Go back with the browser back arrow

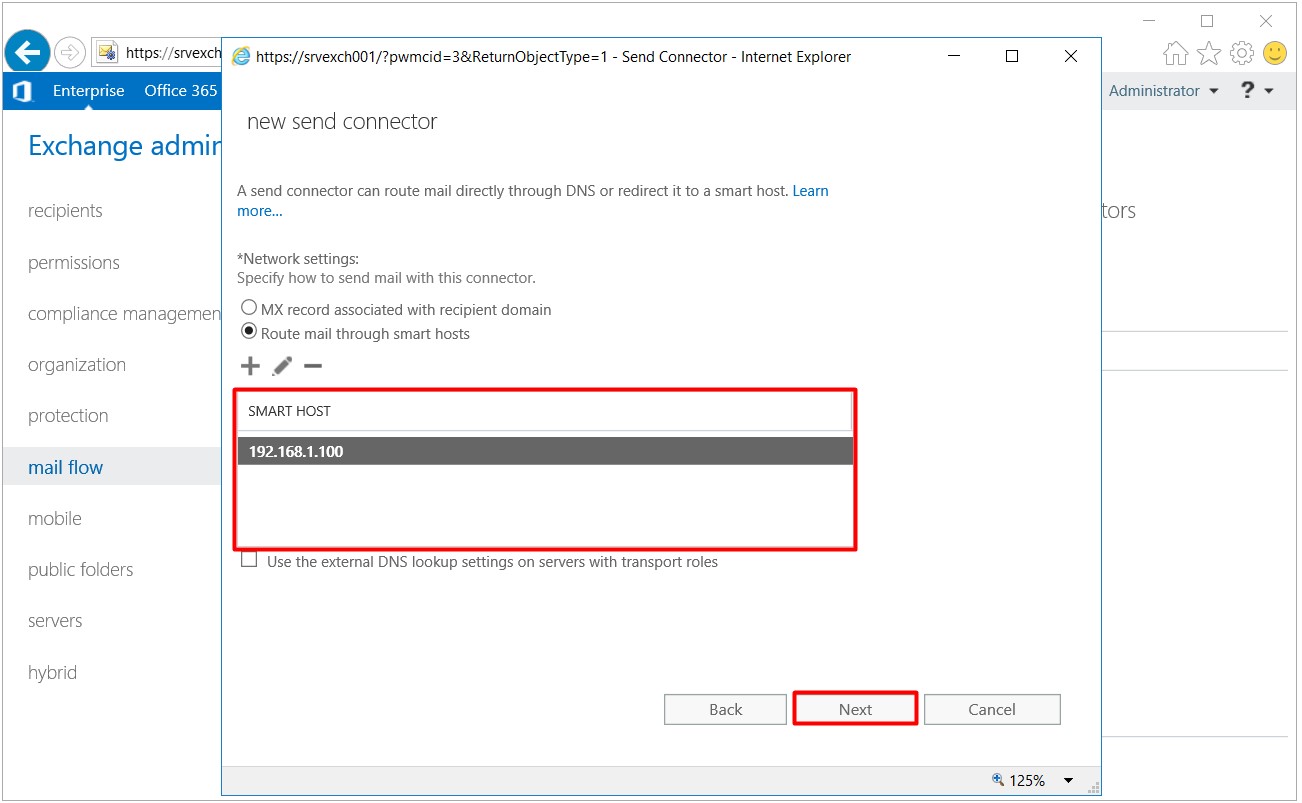pos(27,52)
